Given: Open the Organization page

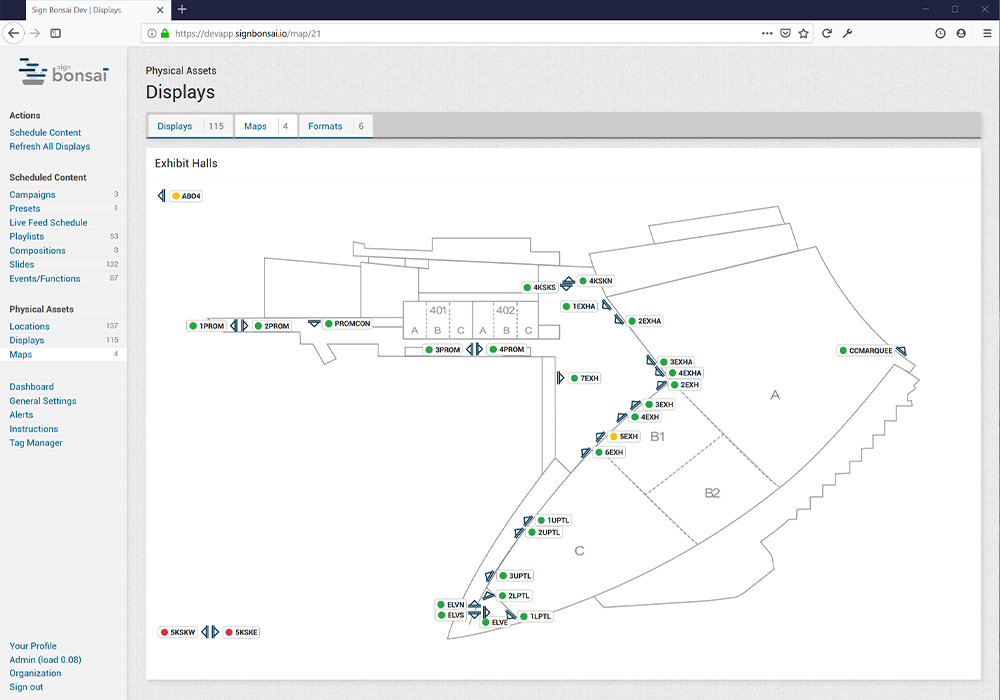Looking at the screenshot, I should pos(35,674).
